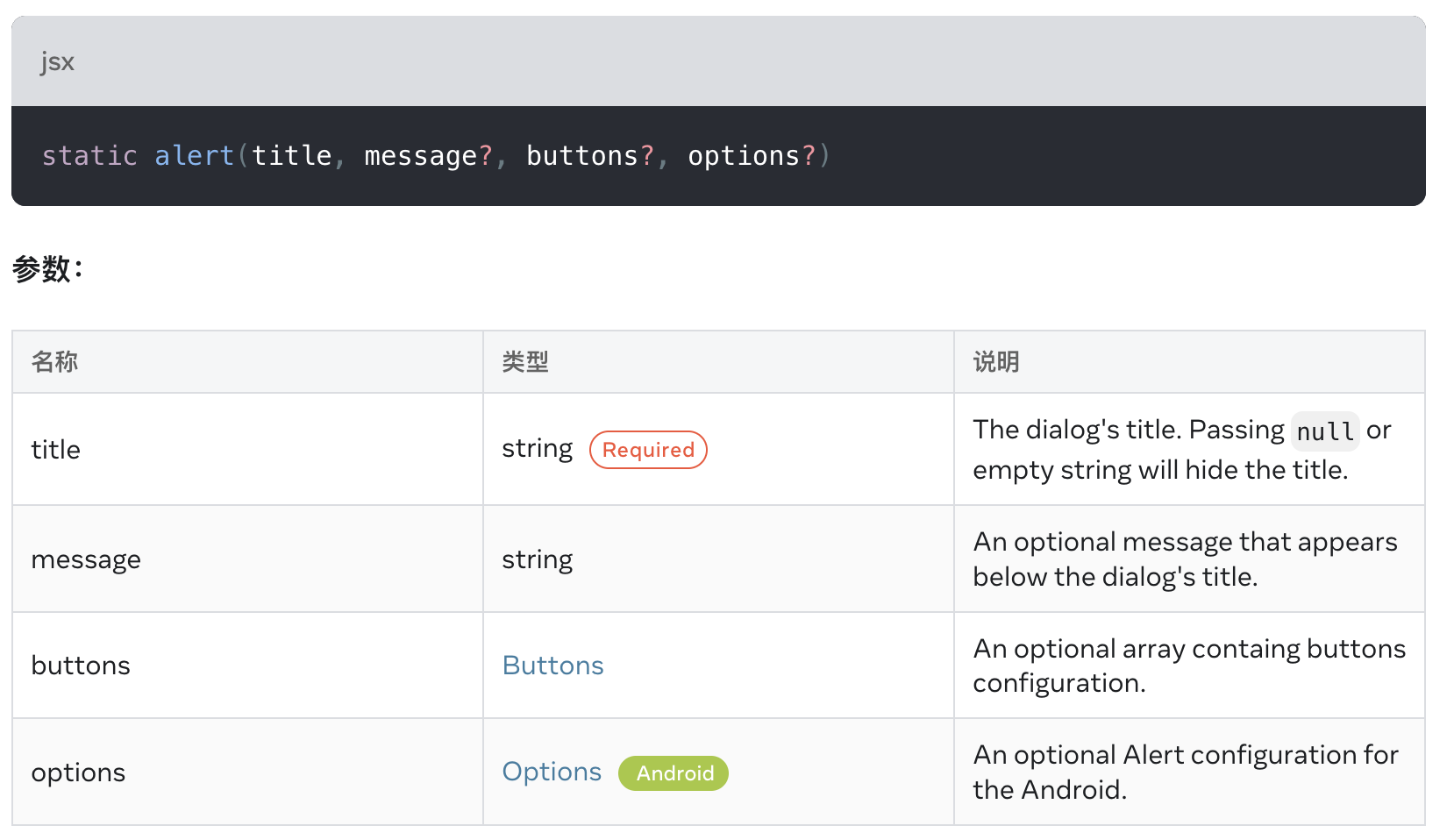
Task: Click the 说明 column header
Action: tap(995, 362)
